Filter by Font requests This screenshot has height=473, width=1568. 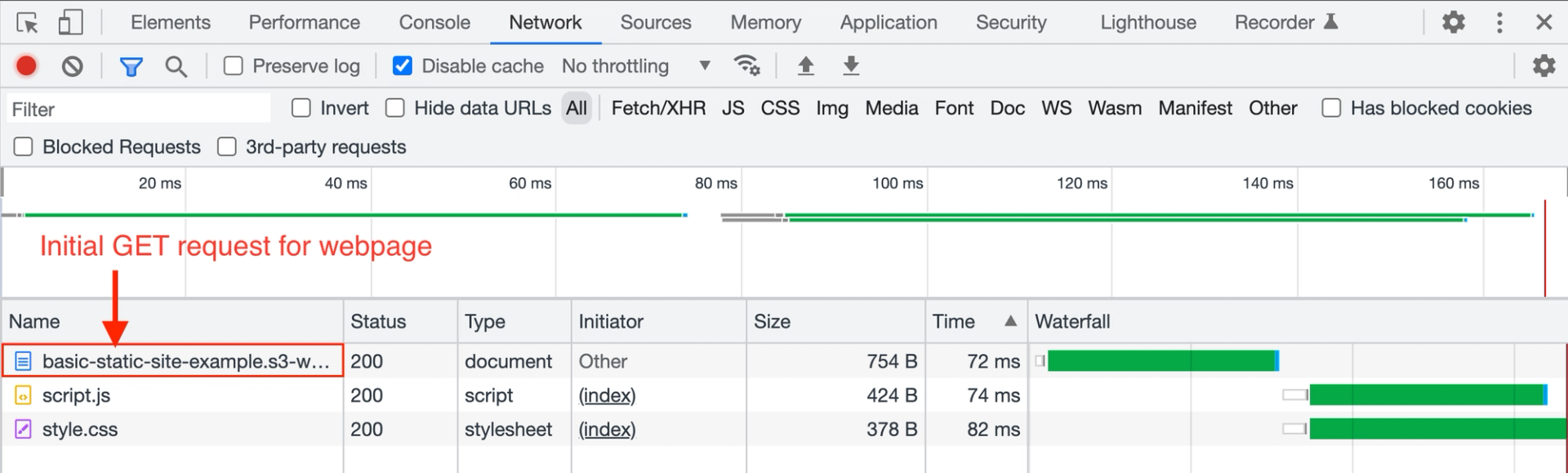point(954,108)
